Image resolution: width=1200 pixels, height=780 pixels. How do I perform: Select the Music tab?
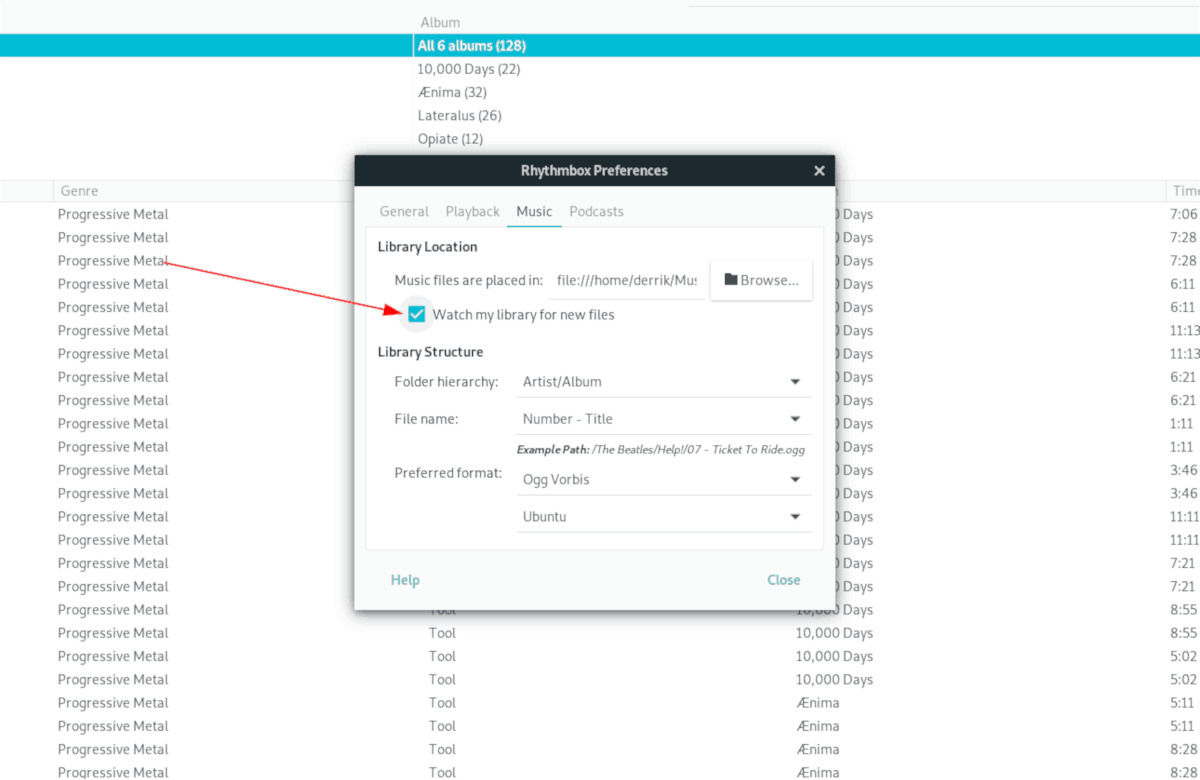[534, 211]
